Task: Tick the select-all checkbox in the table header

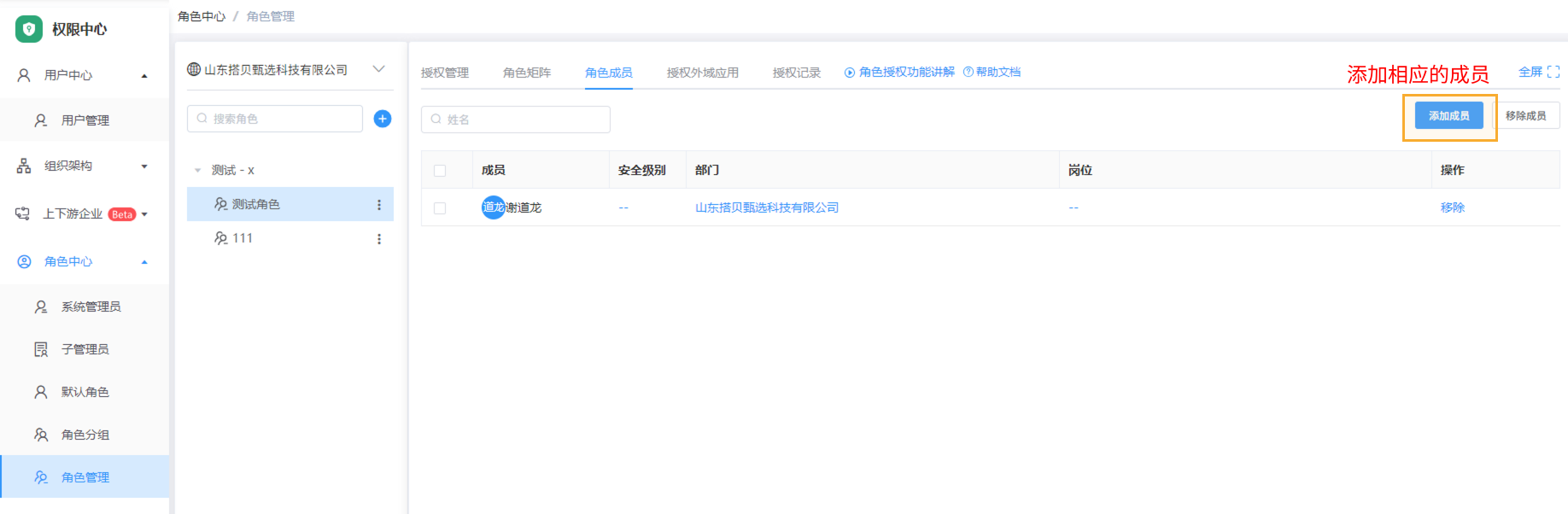Action: tap(440, 171)
